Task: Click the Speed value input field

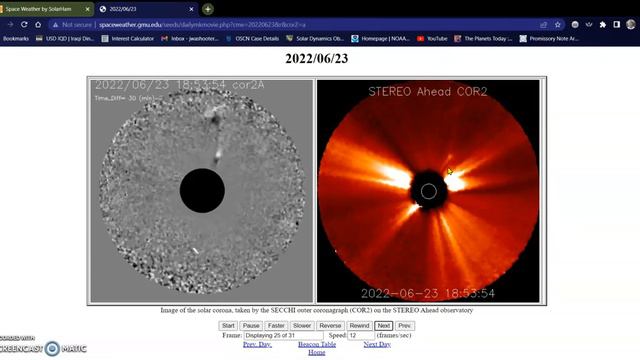Action: click(361, 336)
